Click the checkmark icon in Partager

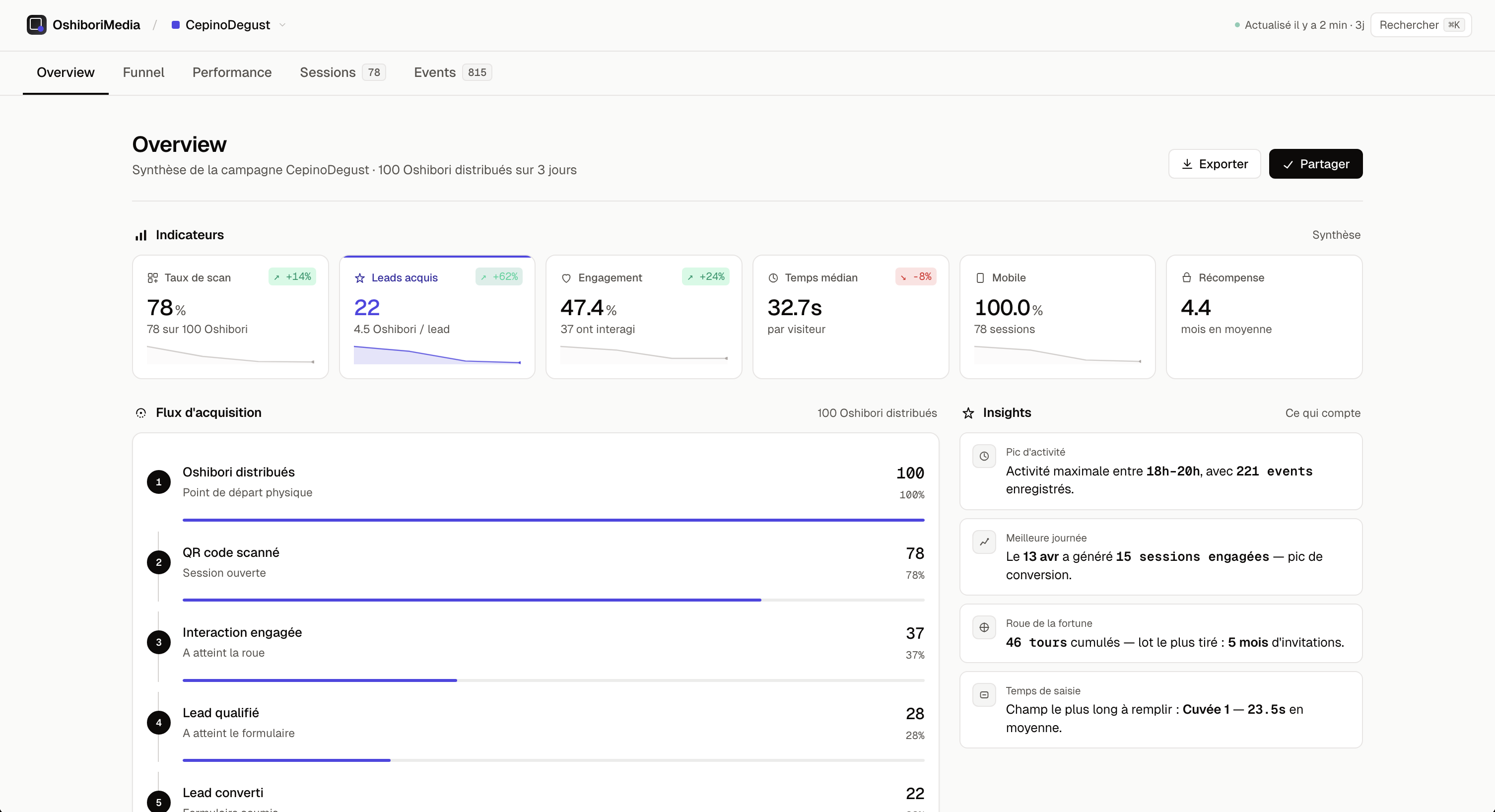pos(1288,165)
